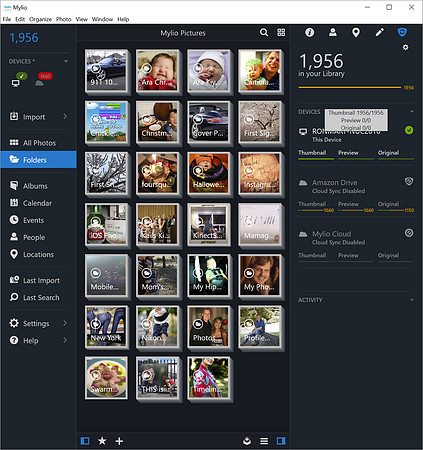Click Preview label under This Device
Viewport: 423px width, 450px height.
(348, 153)
